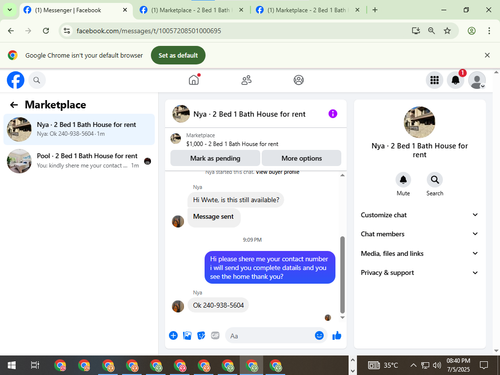Attach a photo using the image icon
Screen dimensions: 500x375
coord(187,335)
